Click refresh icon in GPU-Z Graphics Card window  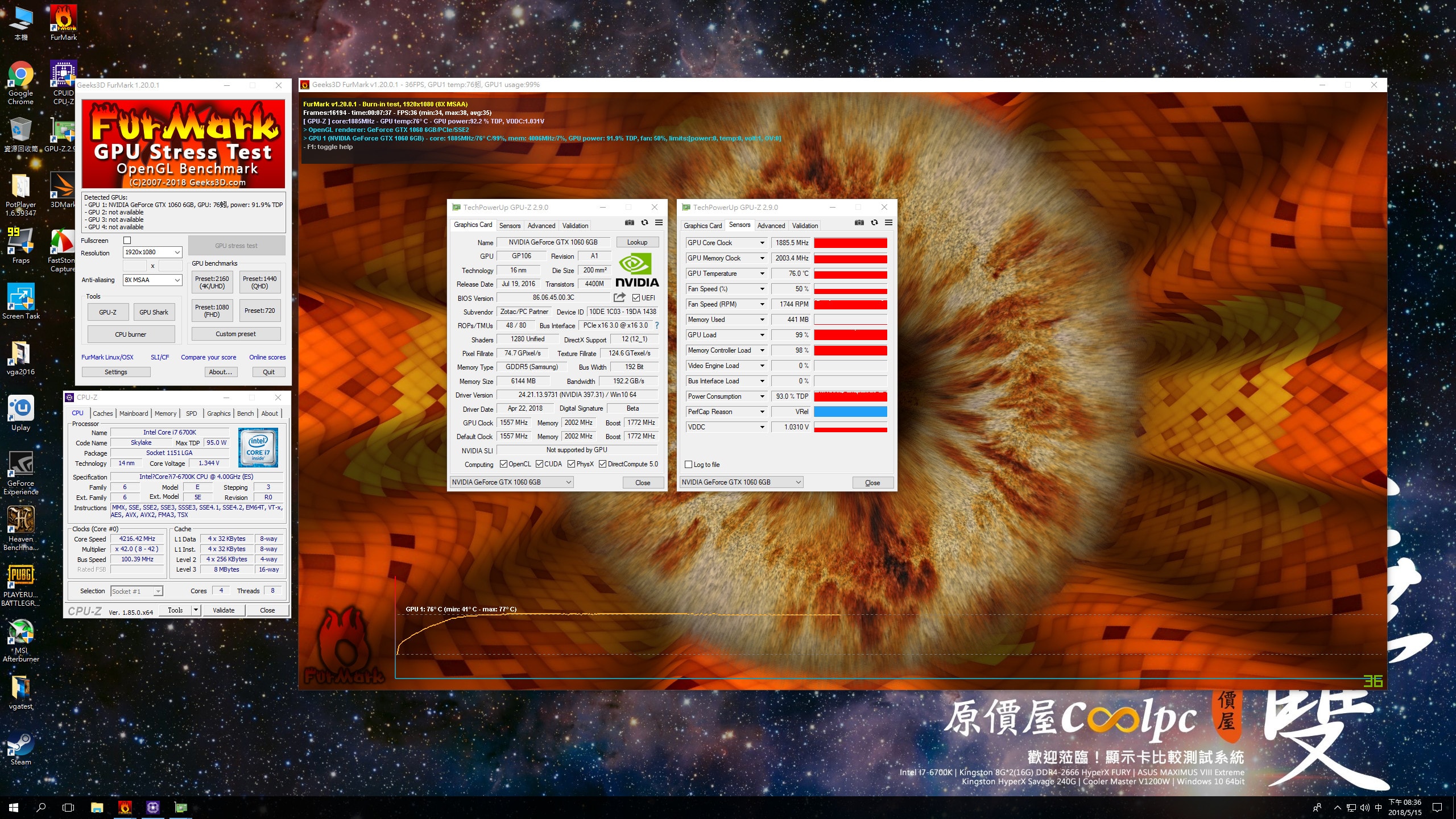pyautogui.click(x=644, y=222)
